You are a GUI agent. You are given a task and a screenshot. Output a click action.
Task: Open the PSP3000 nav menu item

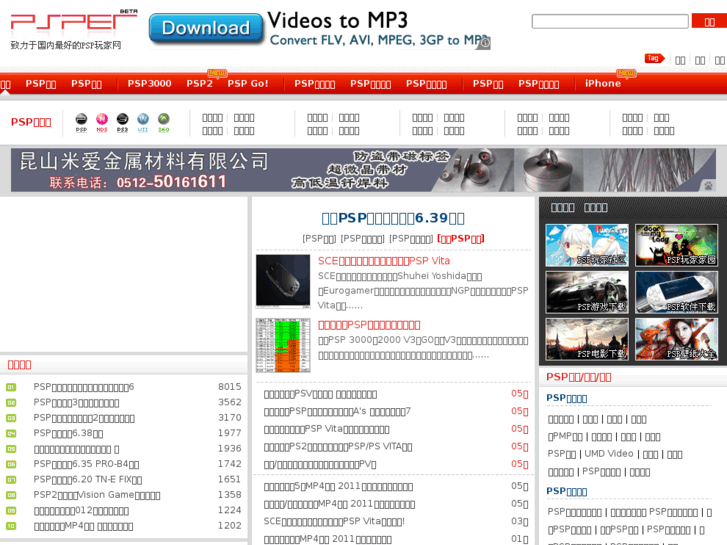[x=149, y=83]
